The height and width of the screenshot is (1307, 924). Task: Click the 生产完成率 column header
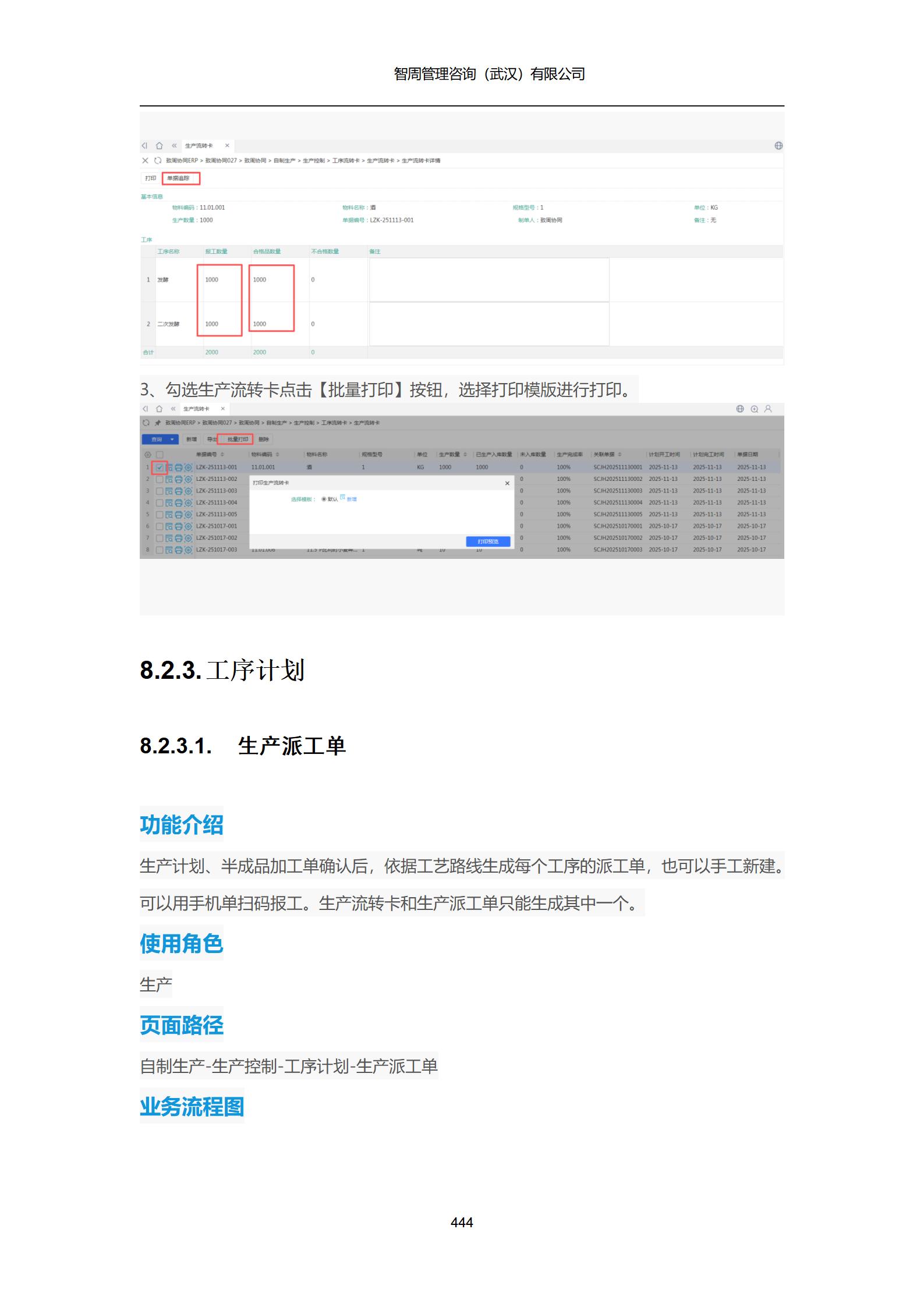(569, 455)
